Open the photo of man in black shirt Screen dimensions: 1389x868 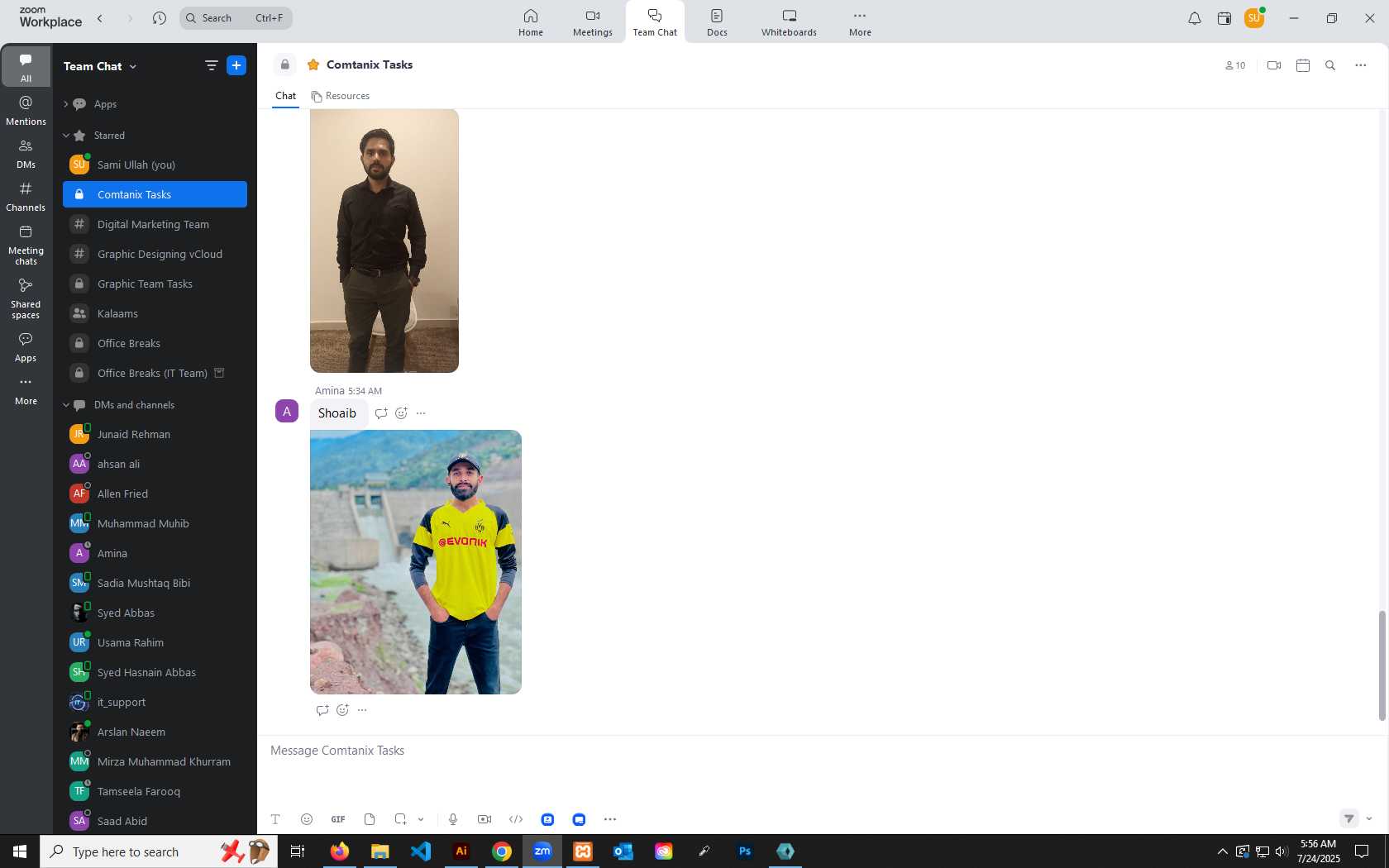tap(384, 241)
